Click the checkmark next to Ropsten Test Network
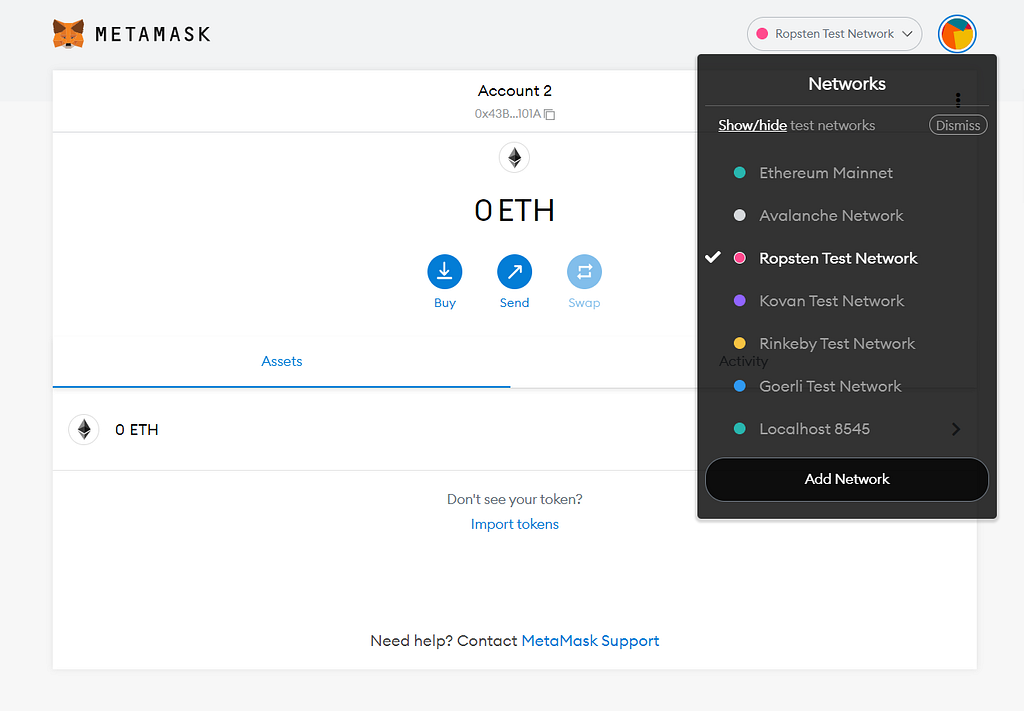 click(713, 257)
